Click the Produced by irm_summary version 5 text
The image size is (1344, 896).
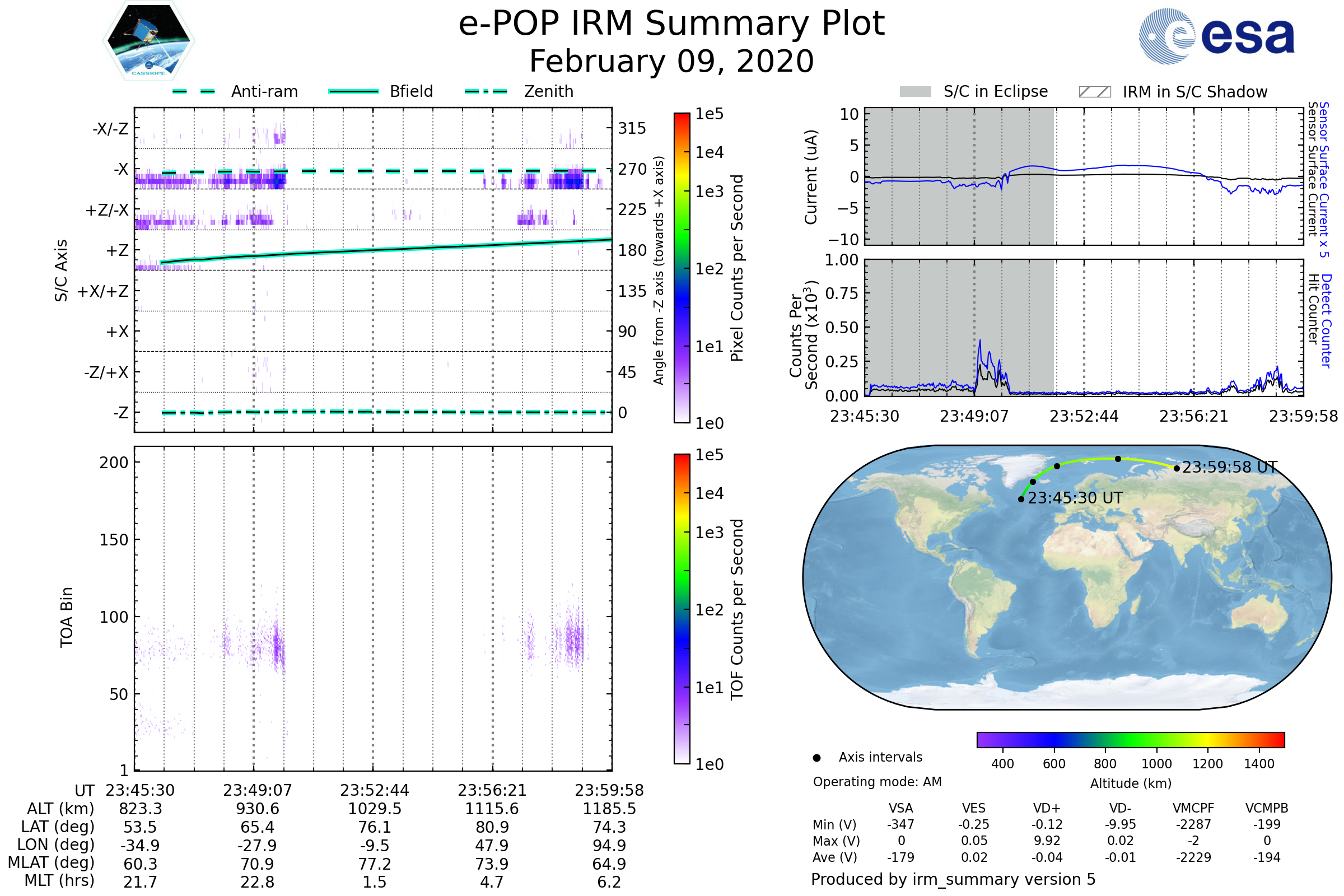[x=953, y=879]
